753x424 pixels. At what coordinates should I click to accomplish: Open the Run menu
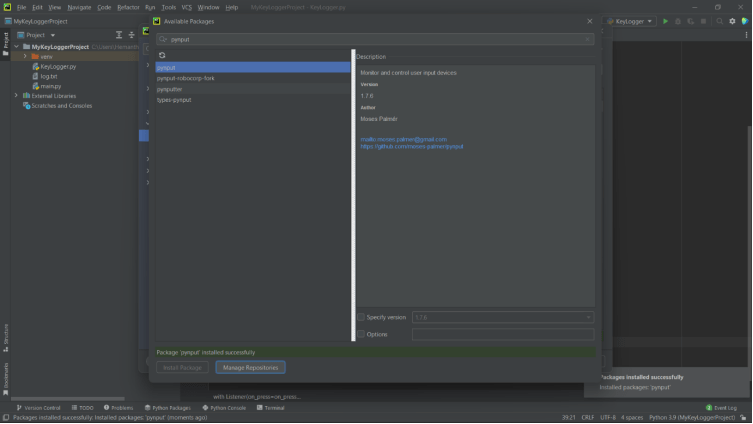tap(150, 7)
